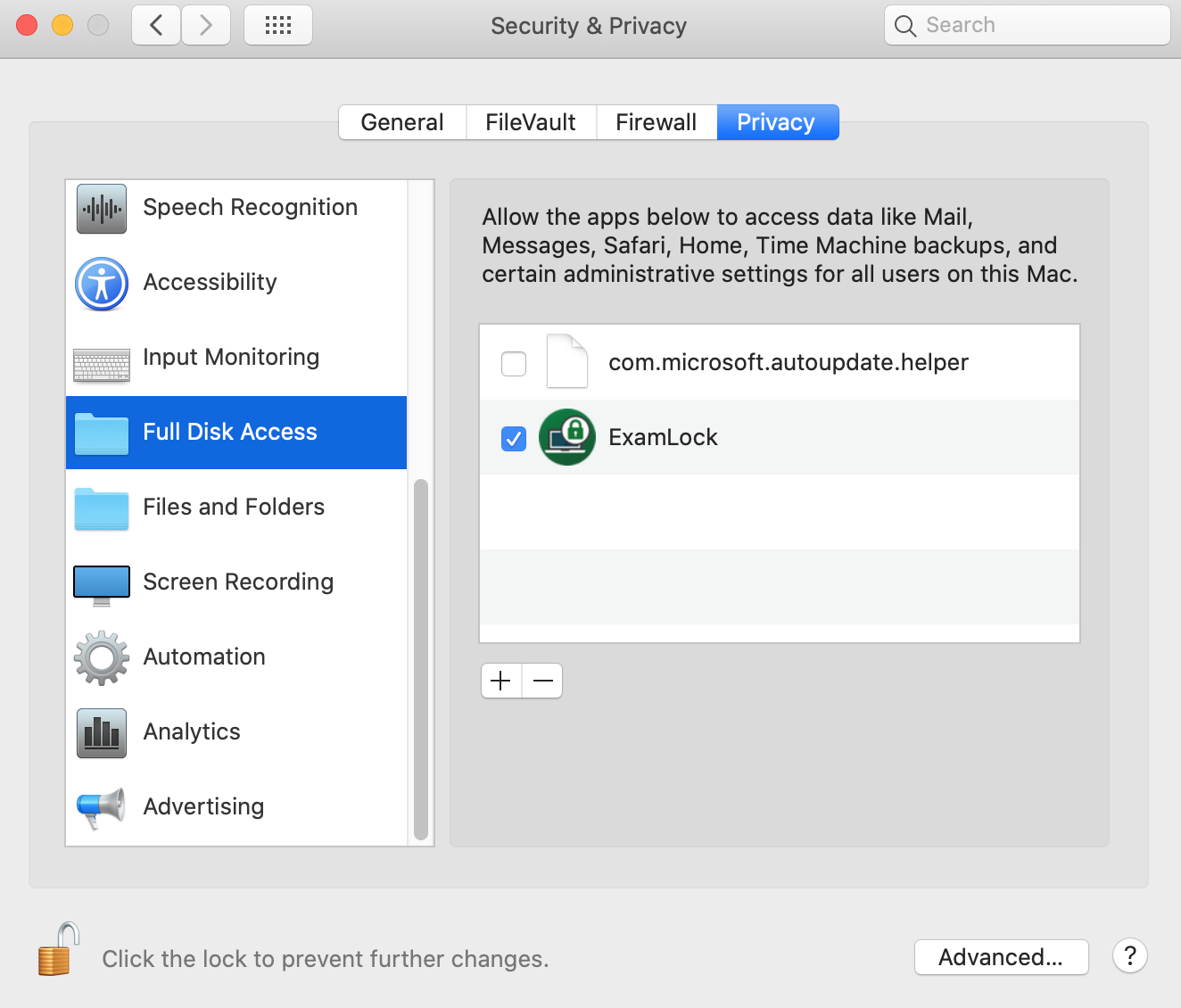This screenshot has width=1181, height=1008.
Task: Click the Analytics bar chart icon
Action: [x=102, y=733]
